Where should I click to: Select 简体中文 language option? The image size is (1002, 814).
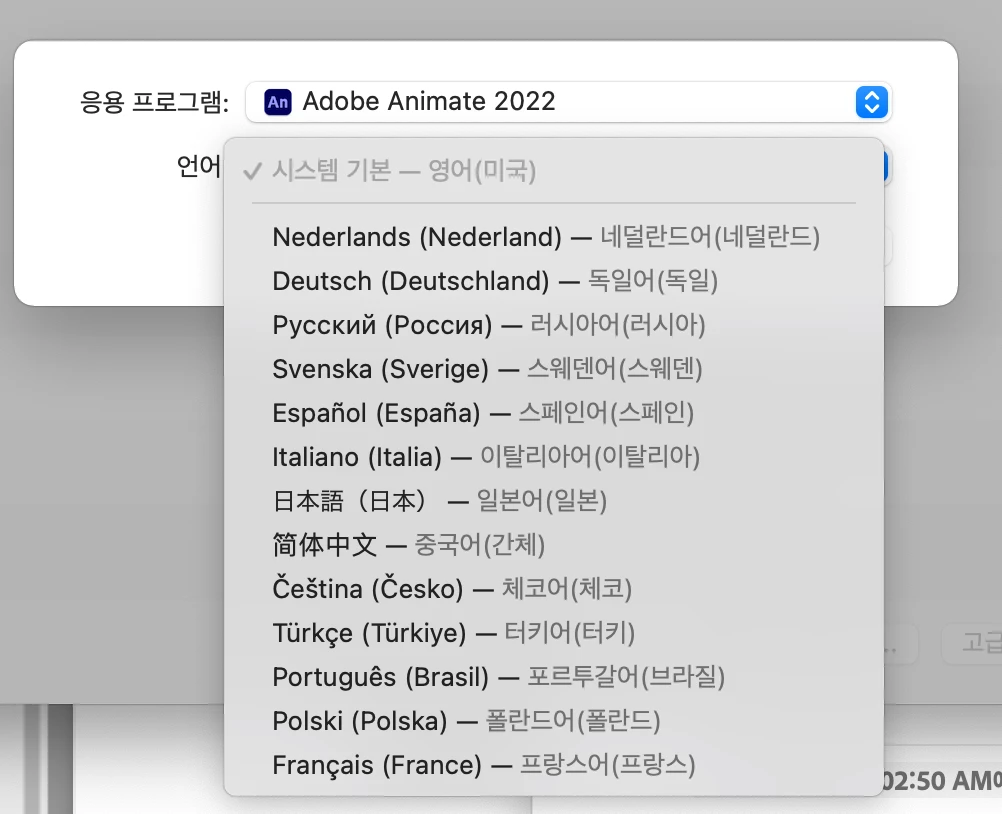(553, 546)
